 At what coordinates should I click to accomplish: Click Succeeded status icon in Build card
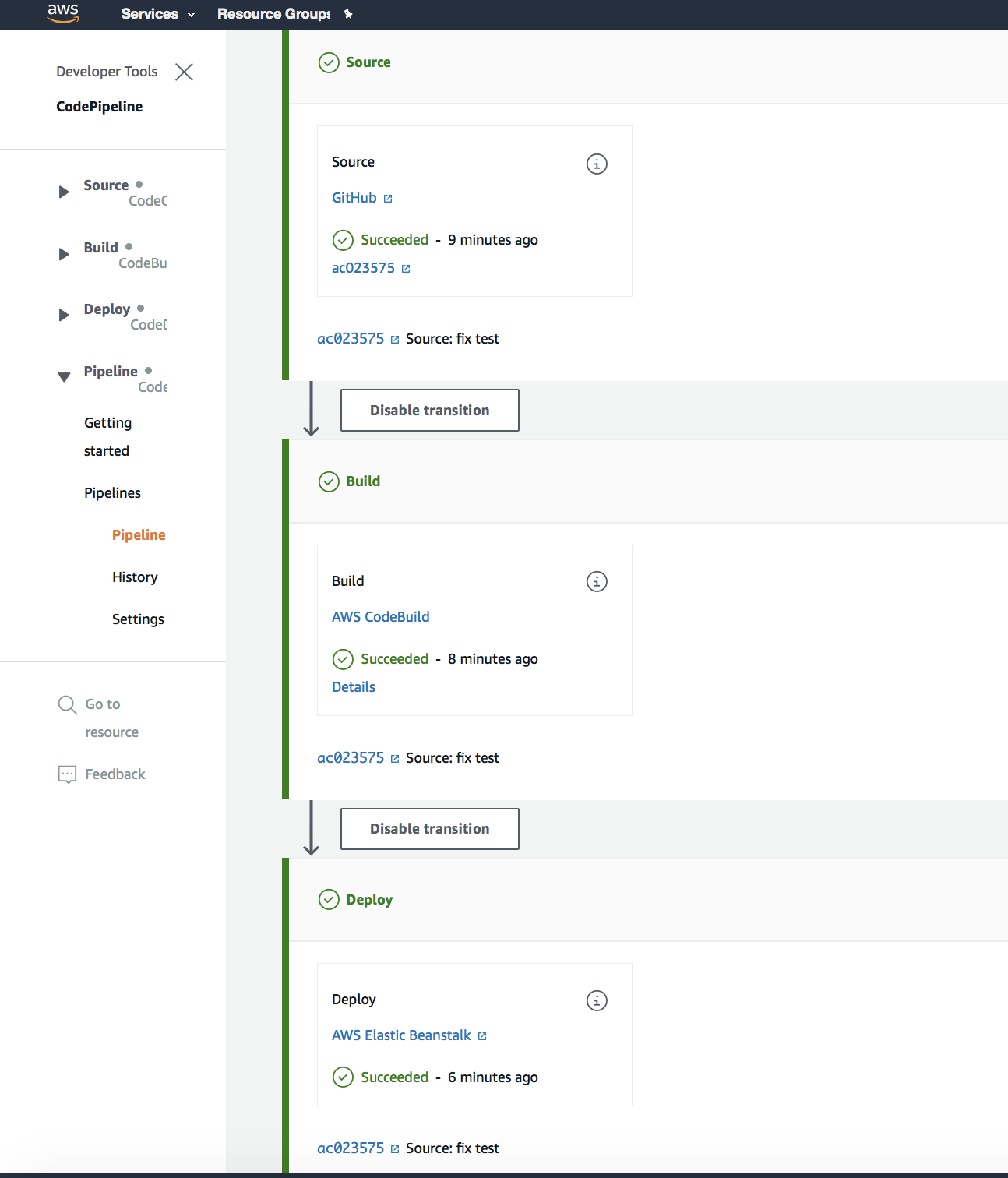[343, 659]
